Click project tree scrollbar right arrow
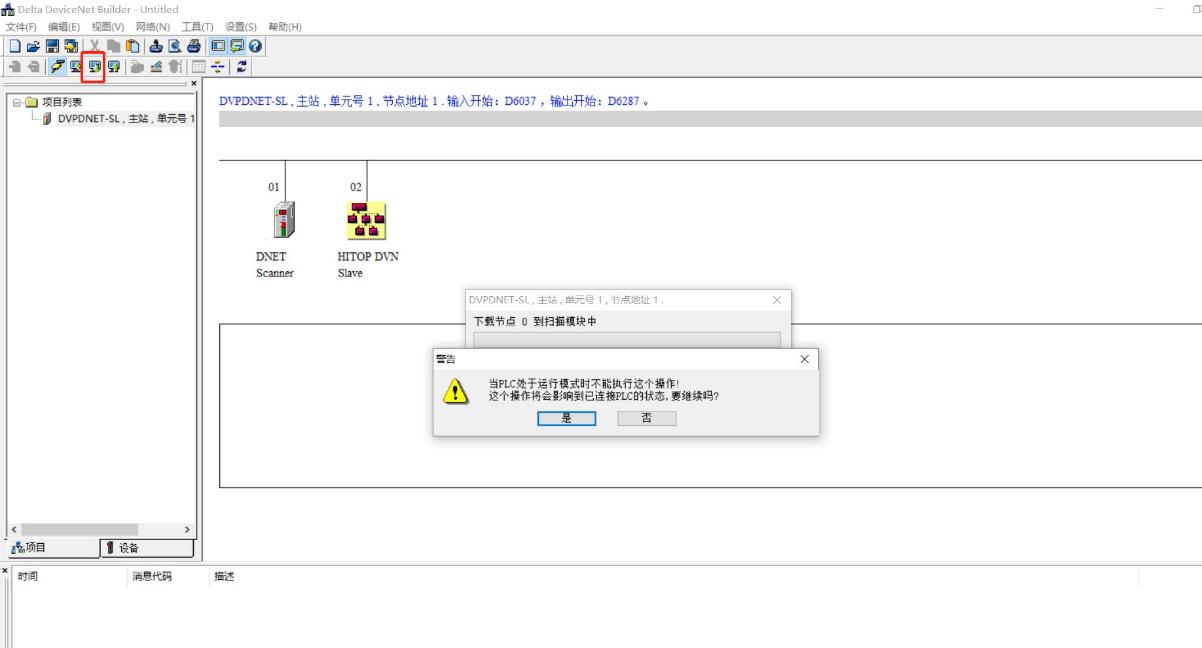Viewport: 1202px width, 648px height. click(x=187, y=529)
